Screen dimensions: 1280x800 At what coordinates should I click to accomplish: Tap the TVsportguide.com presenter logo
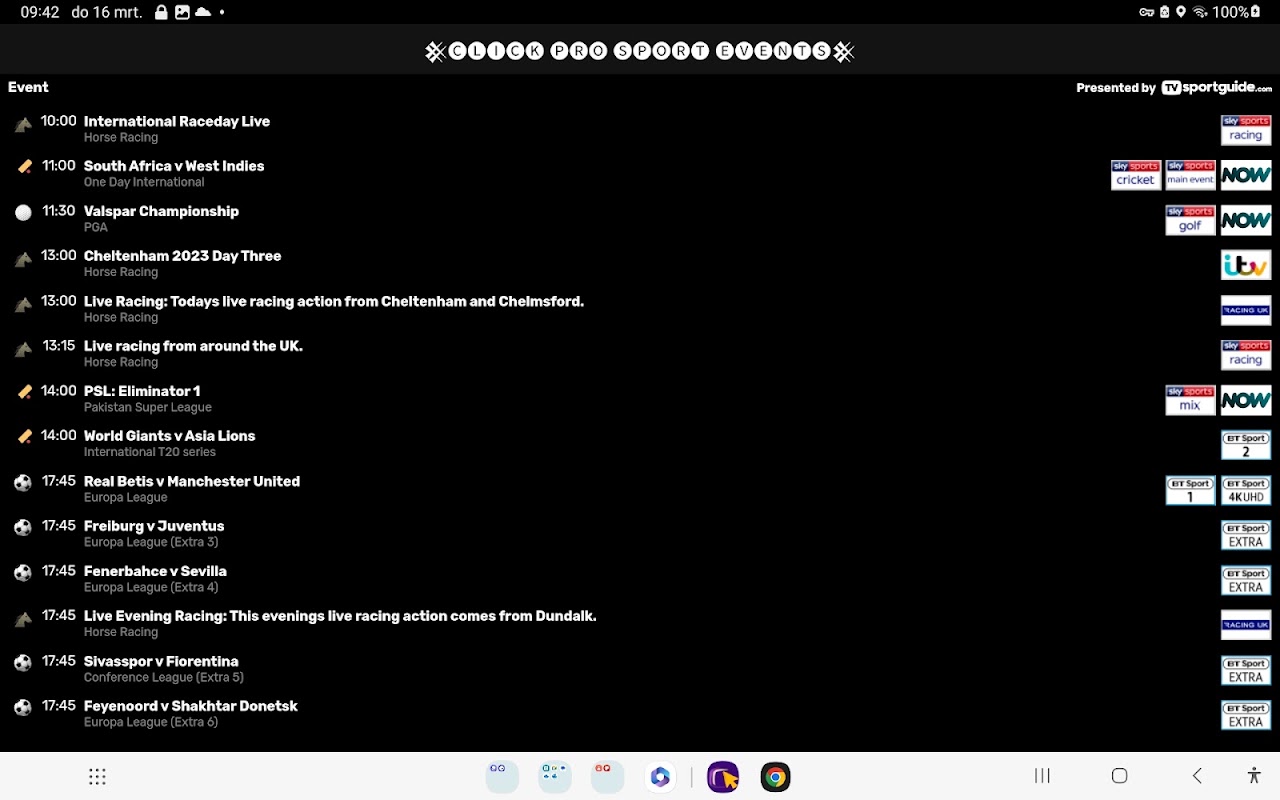1216,88
